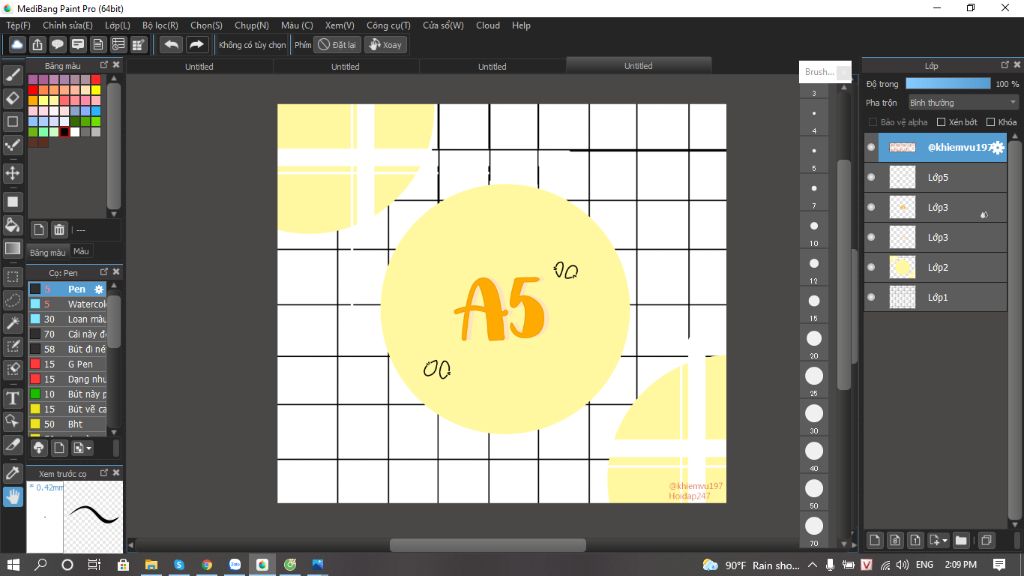
Task: Adjust the Độ trong opacity slider
Action: tap(948, 84)
